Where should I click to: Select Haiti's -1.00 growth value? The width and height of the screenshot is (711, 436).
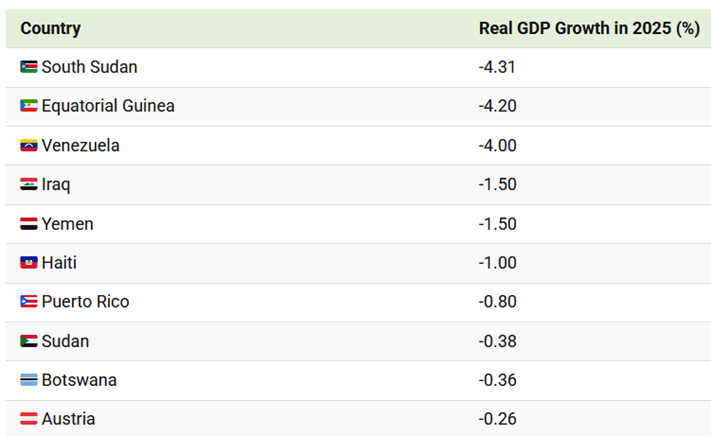[497, 263]
